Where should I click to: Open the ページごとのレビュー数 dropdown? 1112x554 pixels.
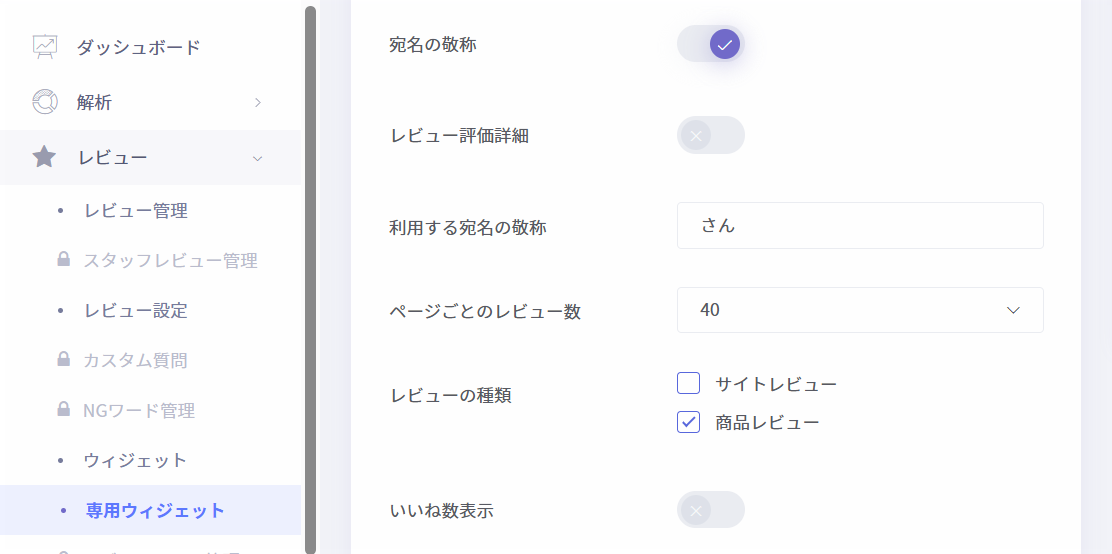(x=860, y=310)
